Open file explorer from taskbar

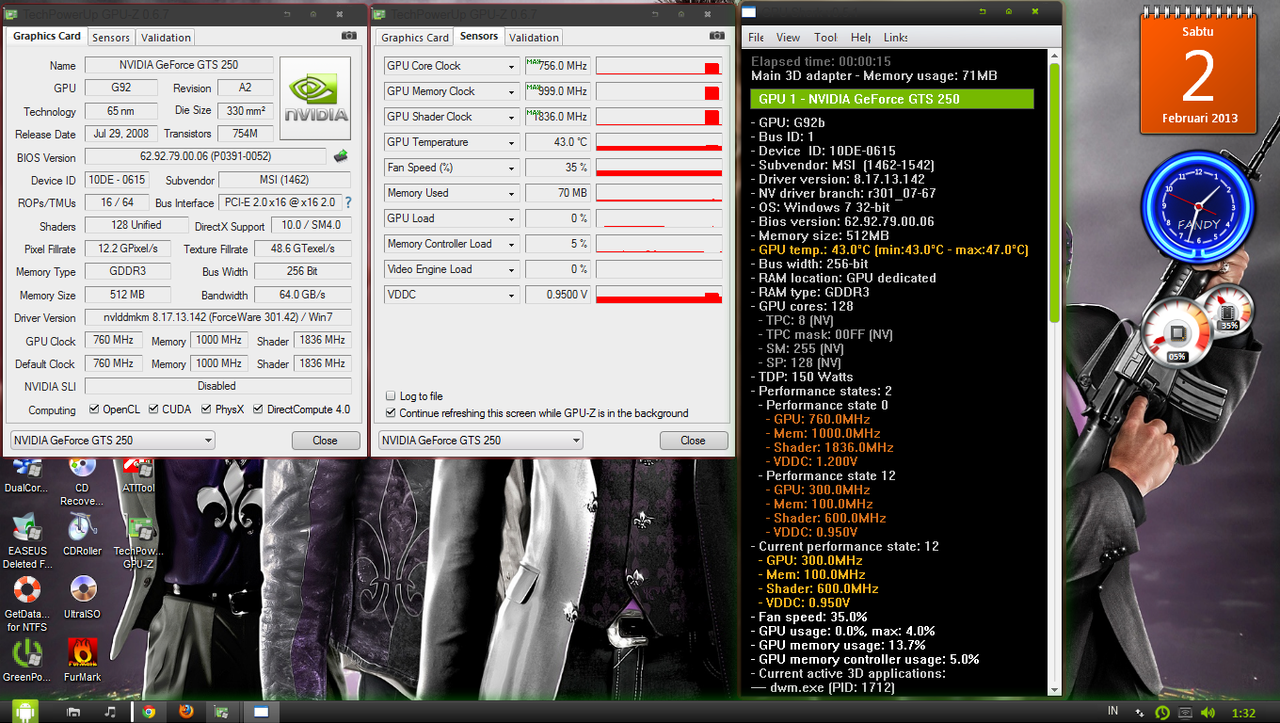tap(73, 712)
